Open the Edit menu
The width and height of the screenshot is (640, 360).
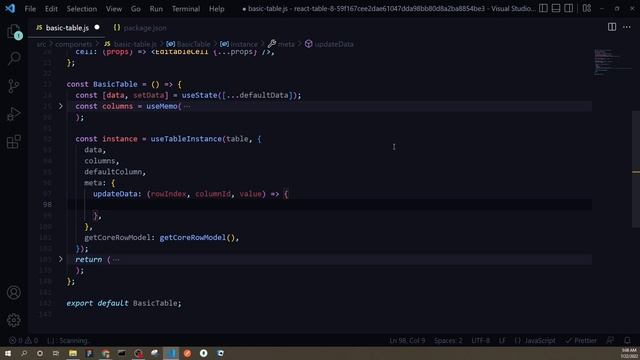51,9
